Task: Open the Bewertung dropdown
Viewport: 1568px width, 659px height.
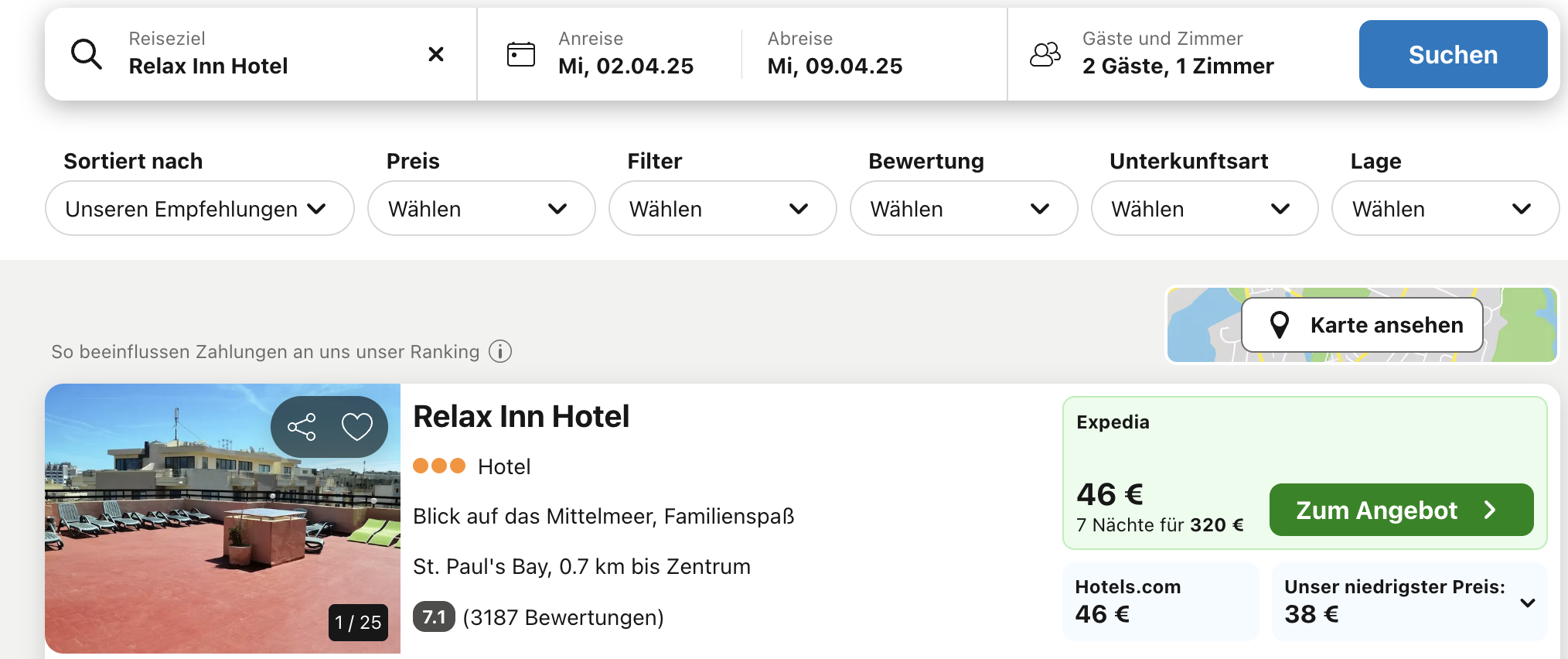Action: tap(963, 208)
